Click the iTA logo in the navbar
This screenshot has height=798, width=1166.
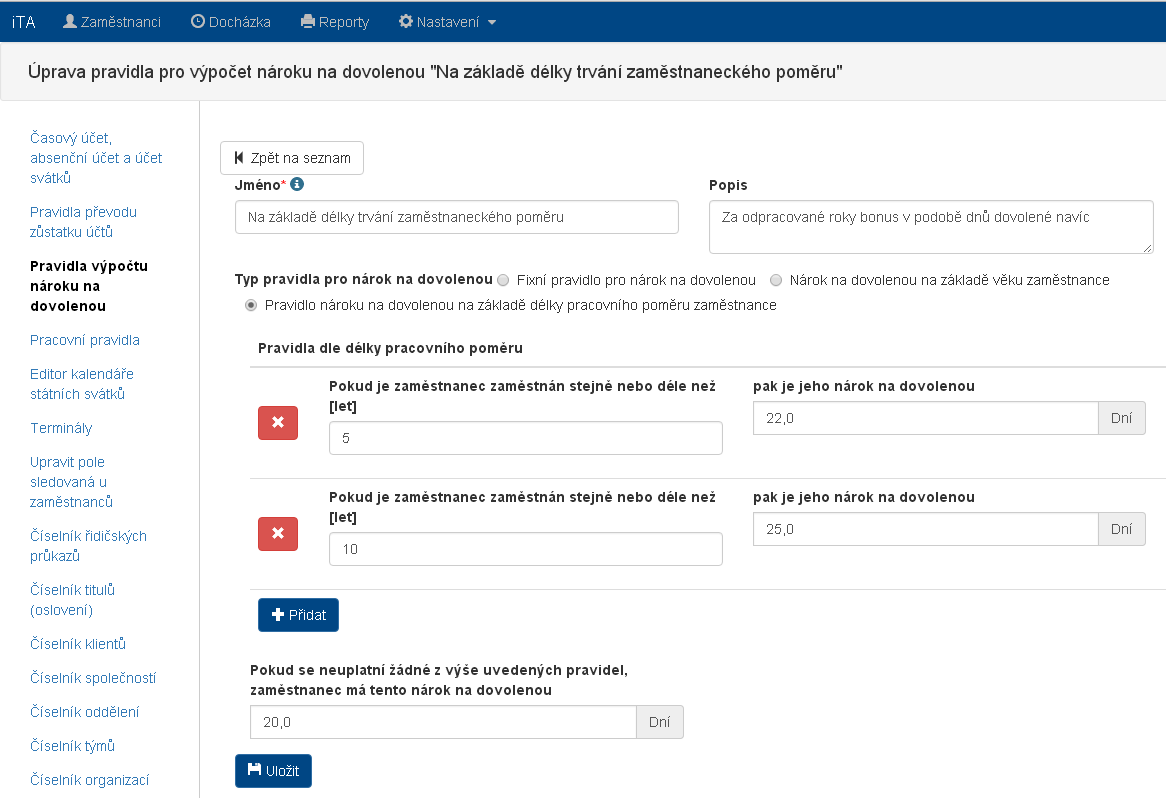click(x=23, y=21)
